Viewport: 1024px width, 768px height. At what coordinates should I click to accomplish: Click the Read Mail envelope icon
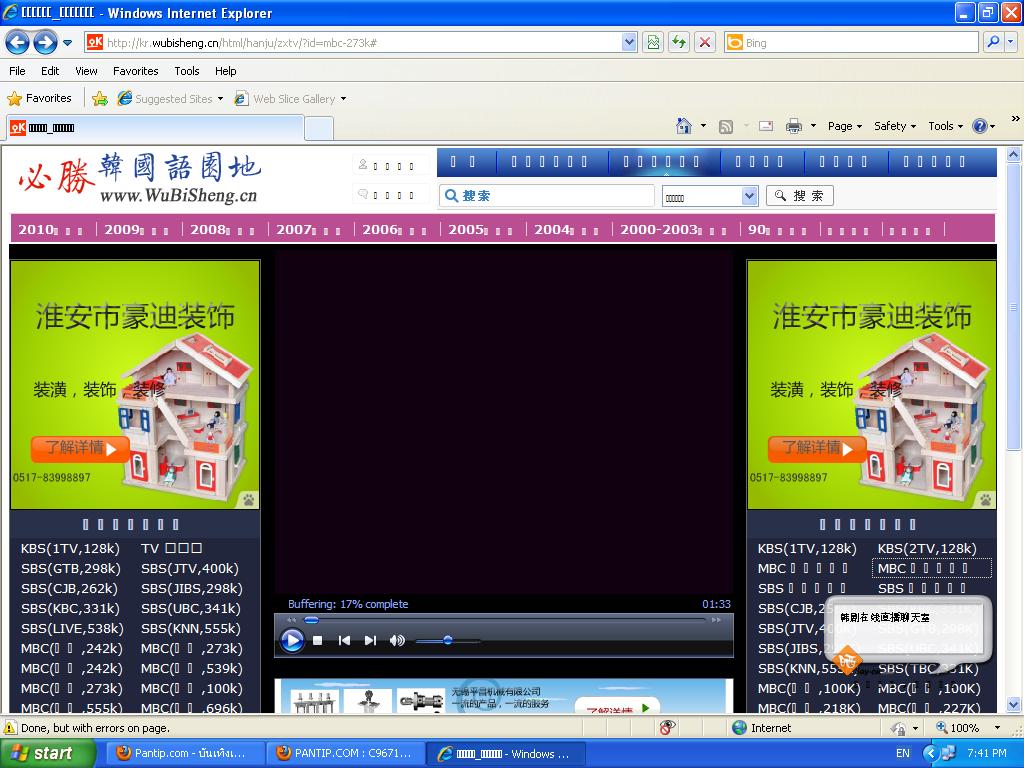pyautogui.click(x=766, y=126)
